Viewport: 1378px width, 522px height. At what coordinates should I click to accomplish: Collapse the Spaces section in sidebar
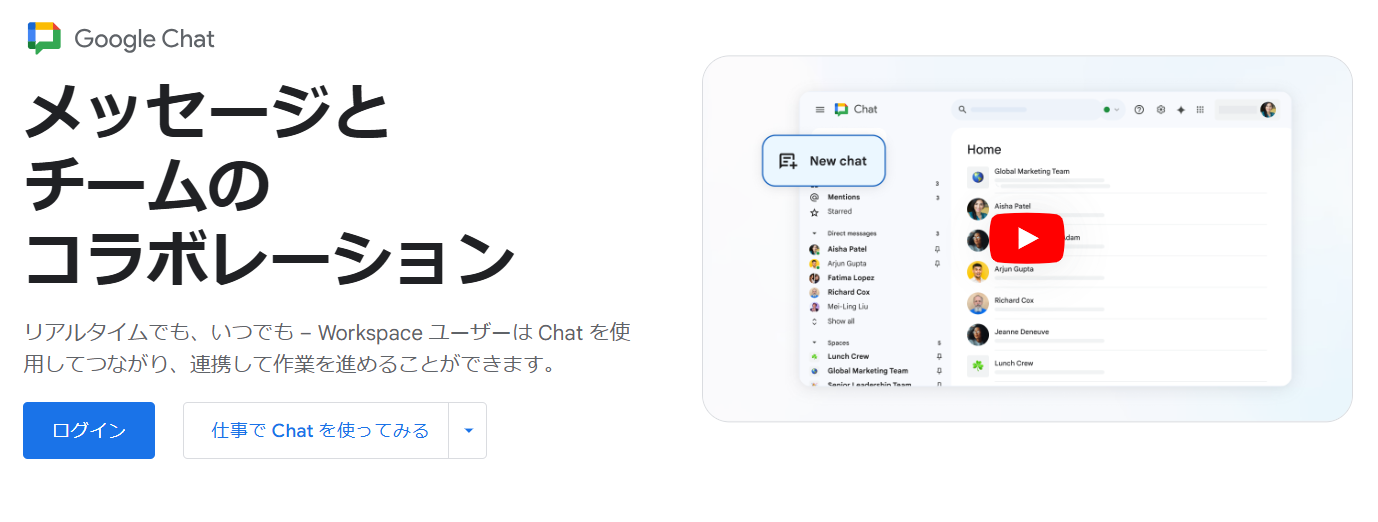coord(815,343)
